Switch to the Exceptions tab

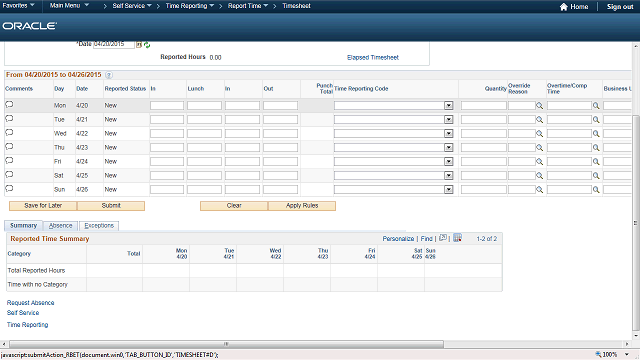99,226
